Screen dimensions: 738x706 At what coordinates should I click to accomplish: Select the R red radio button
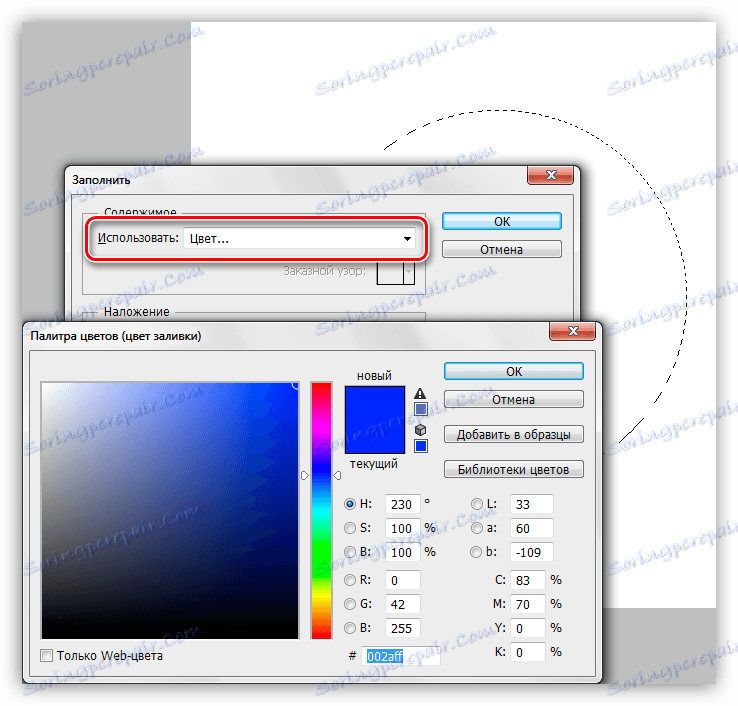tap(350, 580)
